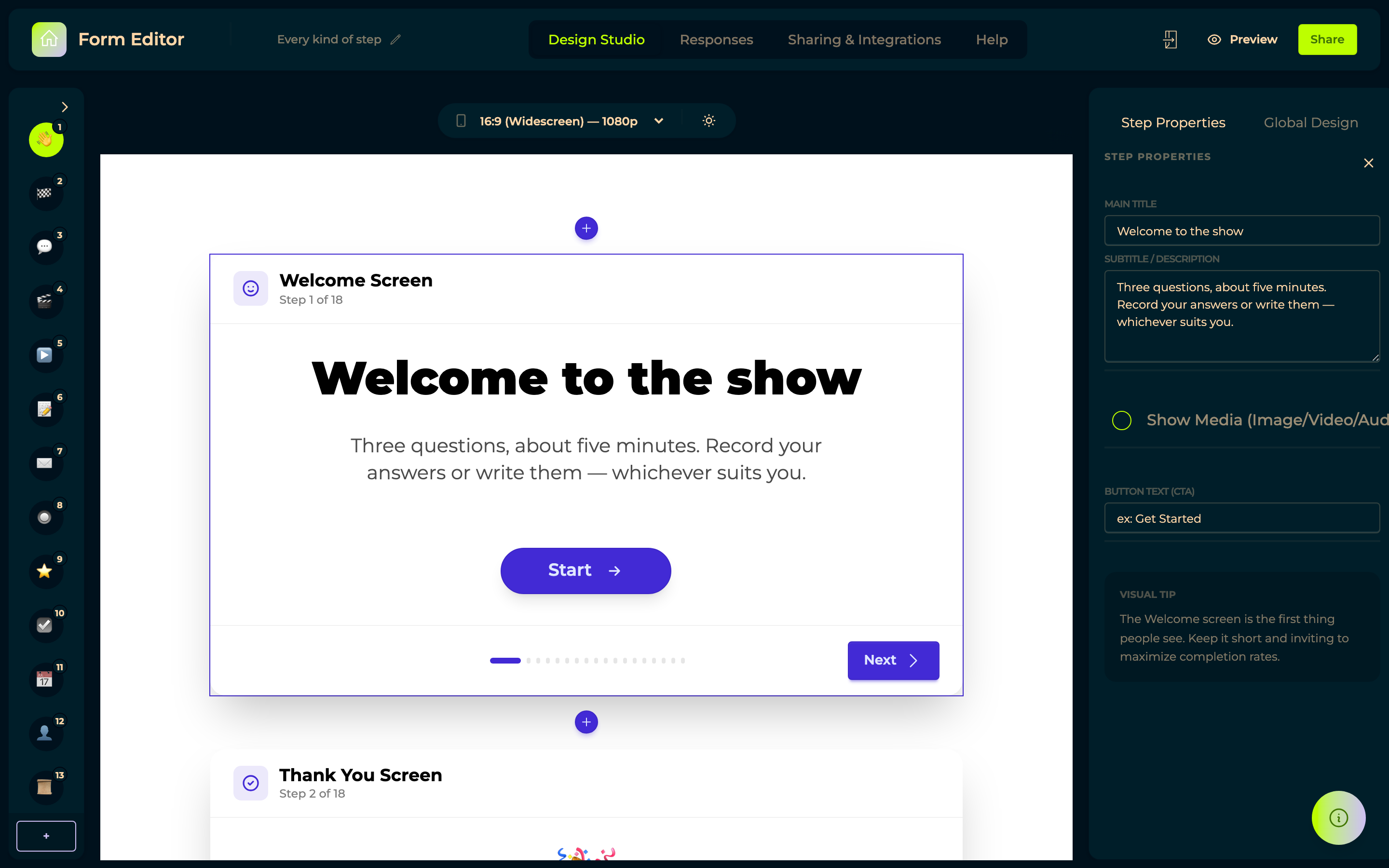Select step 11 calendar icon

pos(46,680)
